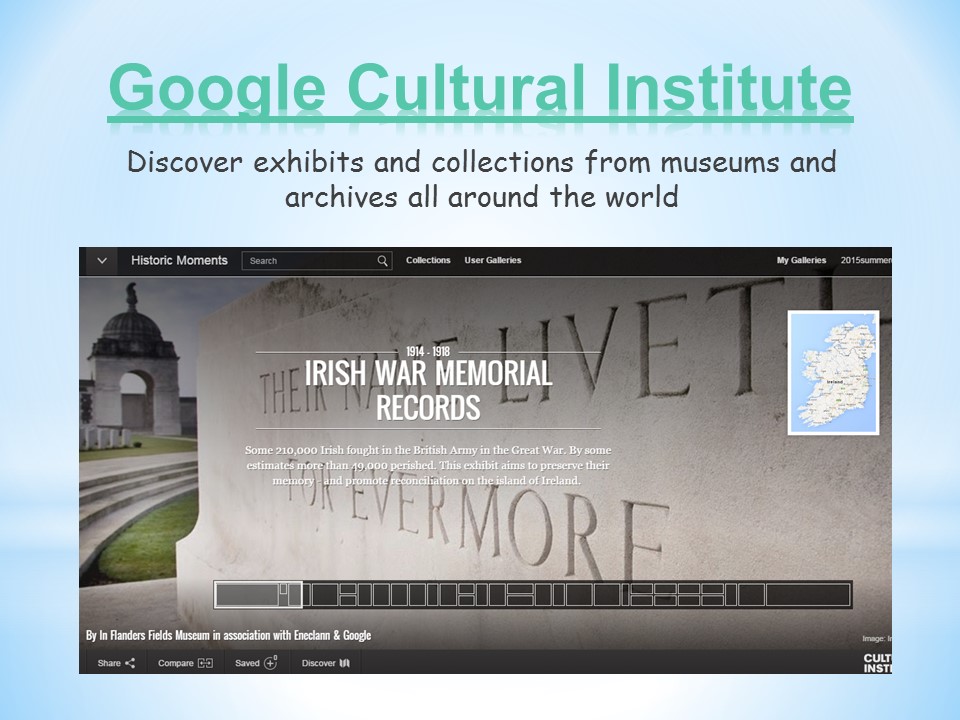The height and width of the screenshot is (720, 960).
Task: Click the Compare side-by-side icon
Action: click(205, 663)
